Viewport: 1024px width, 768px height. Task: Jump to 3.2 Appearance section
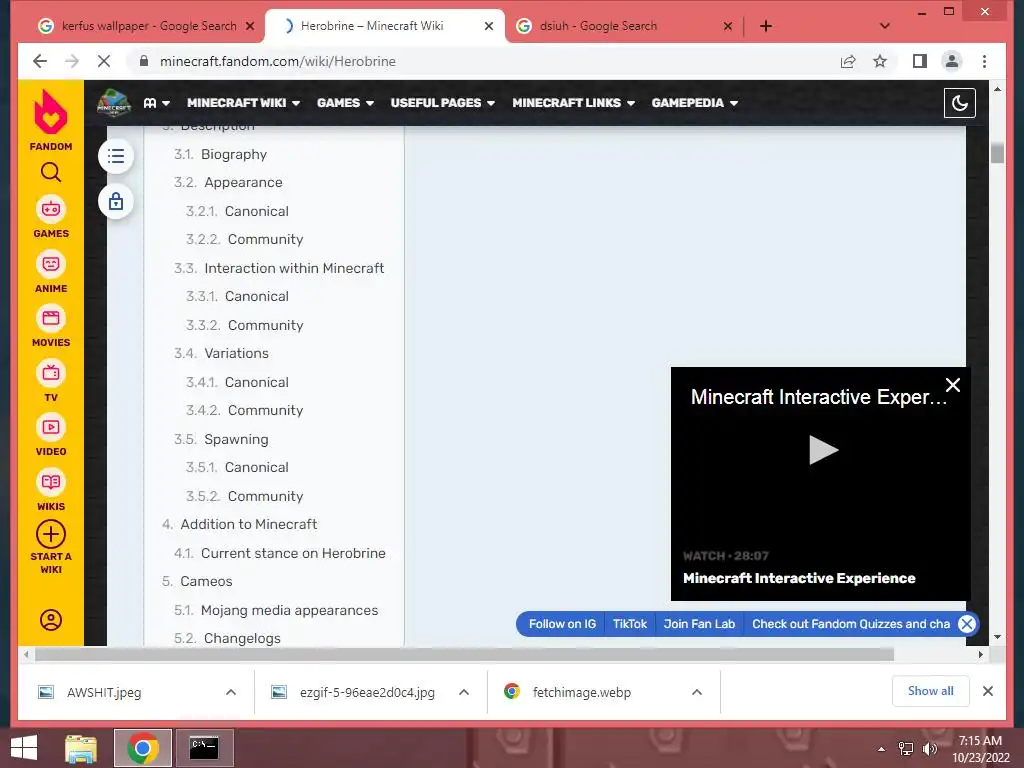[x=228, y=182]
